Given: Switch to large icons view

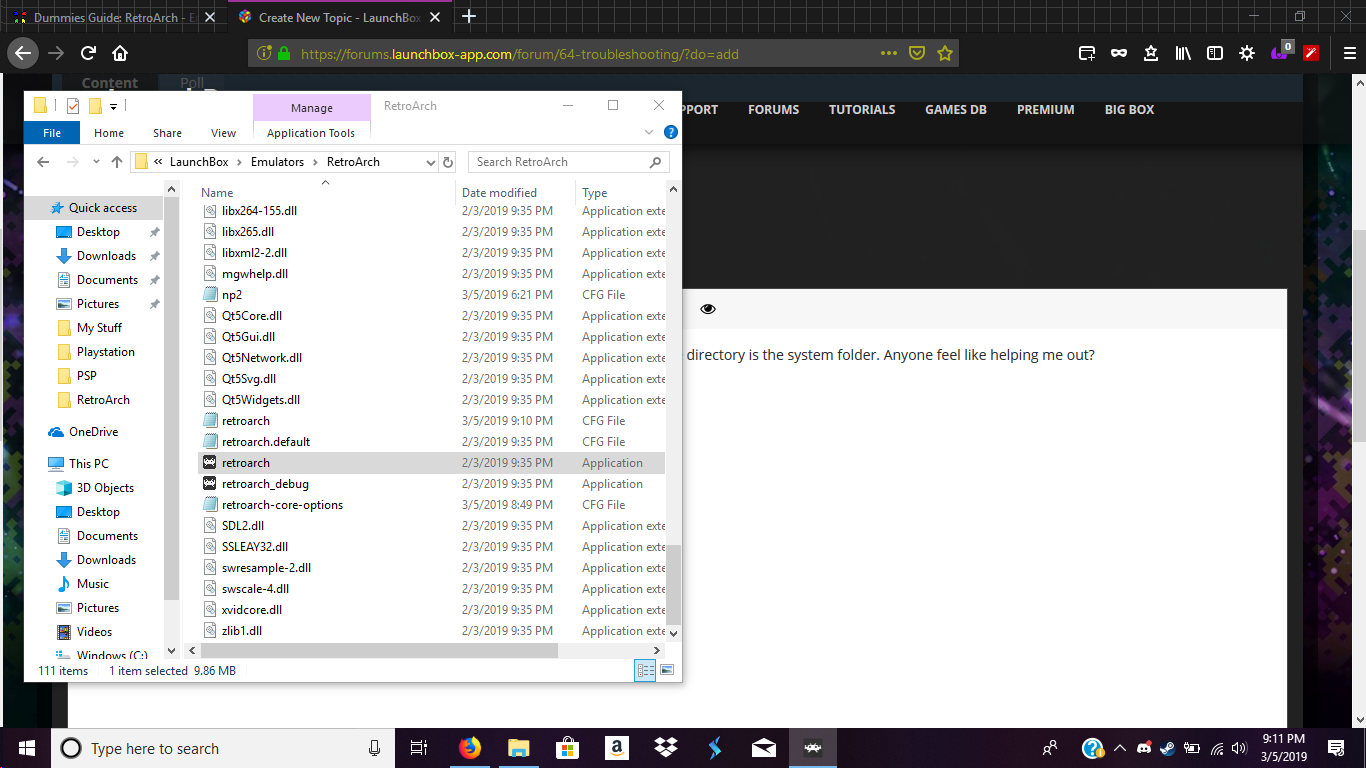Looking at the screenshot, I should pyautogui.click(x=667, y=670).
